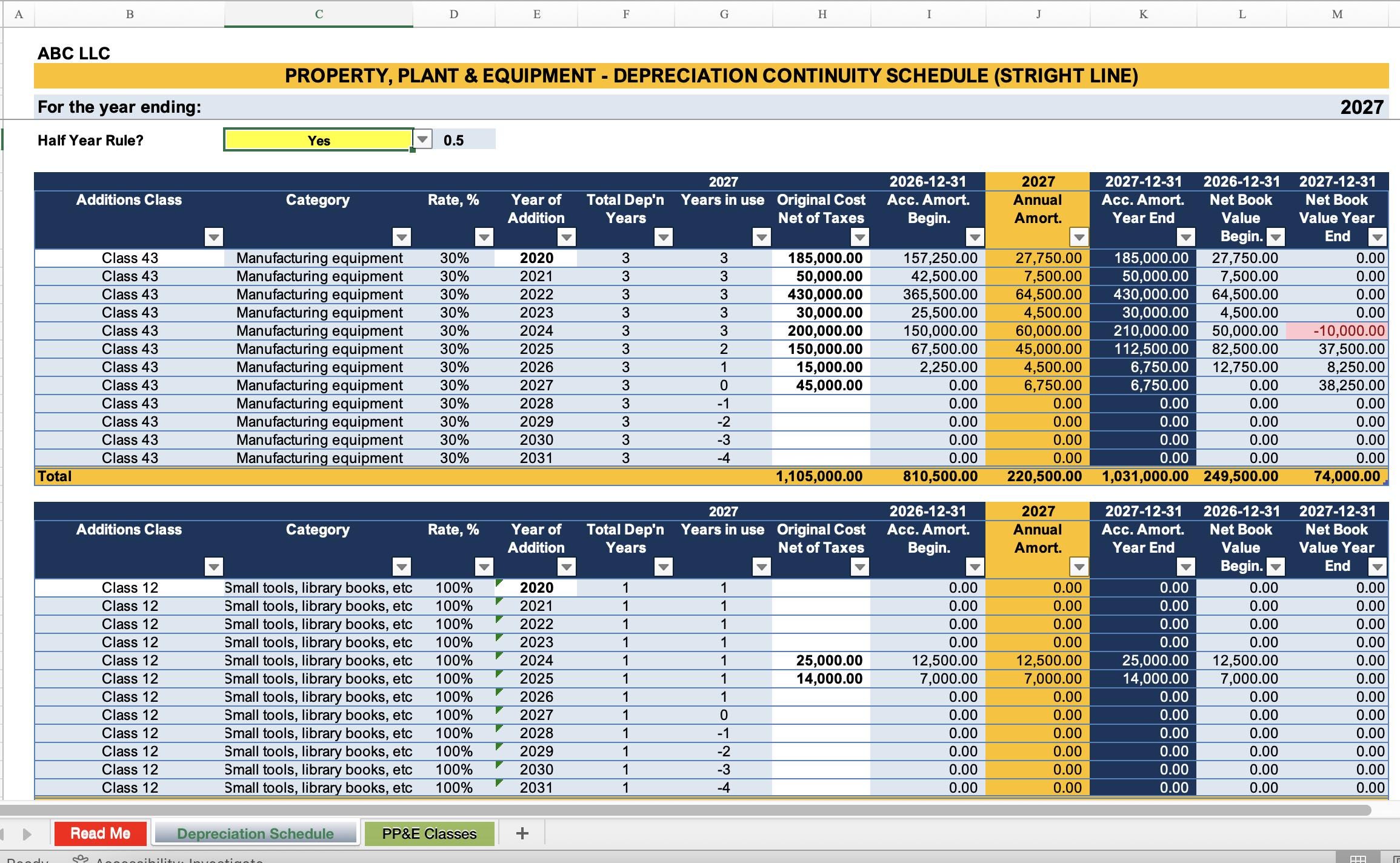Open the Category column filter dropdown
Image resolution: width=1400 pixels, height=863 pixels.
coord(402,237)
